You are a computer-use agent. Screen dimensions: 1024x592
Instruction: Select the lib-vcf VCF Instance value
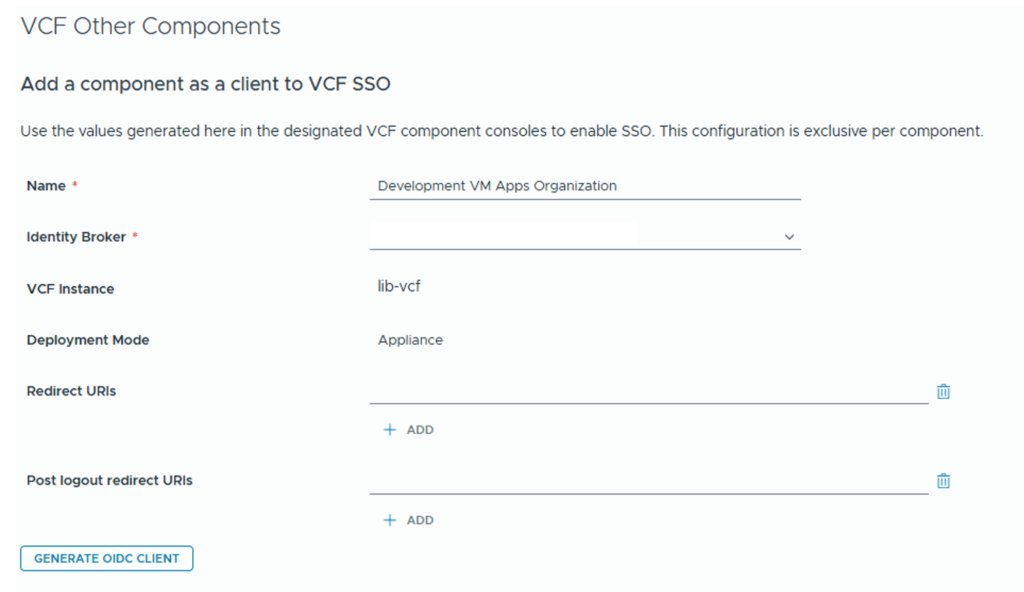[x=400, y=288]
